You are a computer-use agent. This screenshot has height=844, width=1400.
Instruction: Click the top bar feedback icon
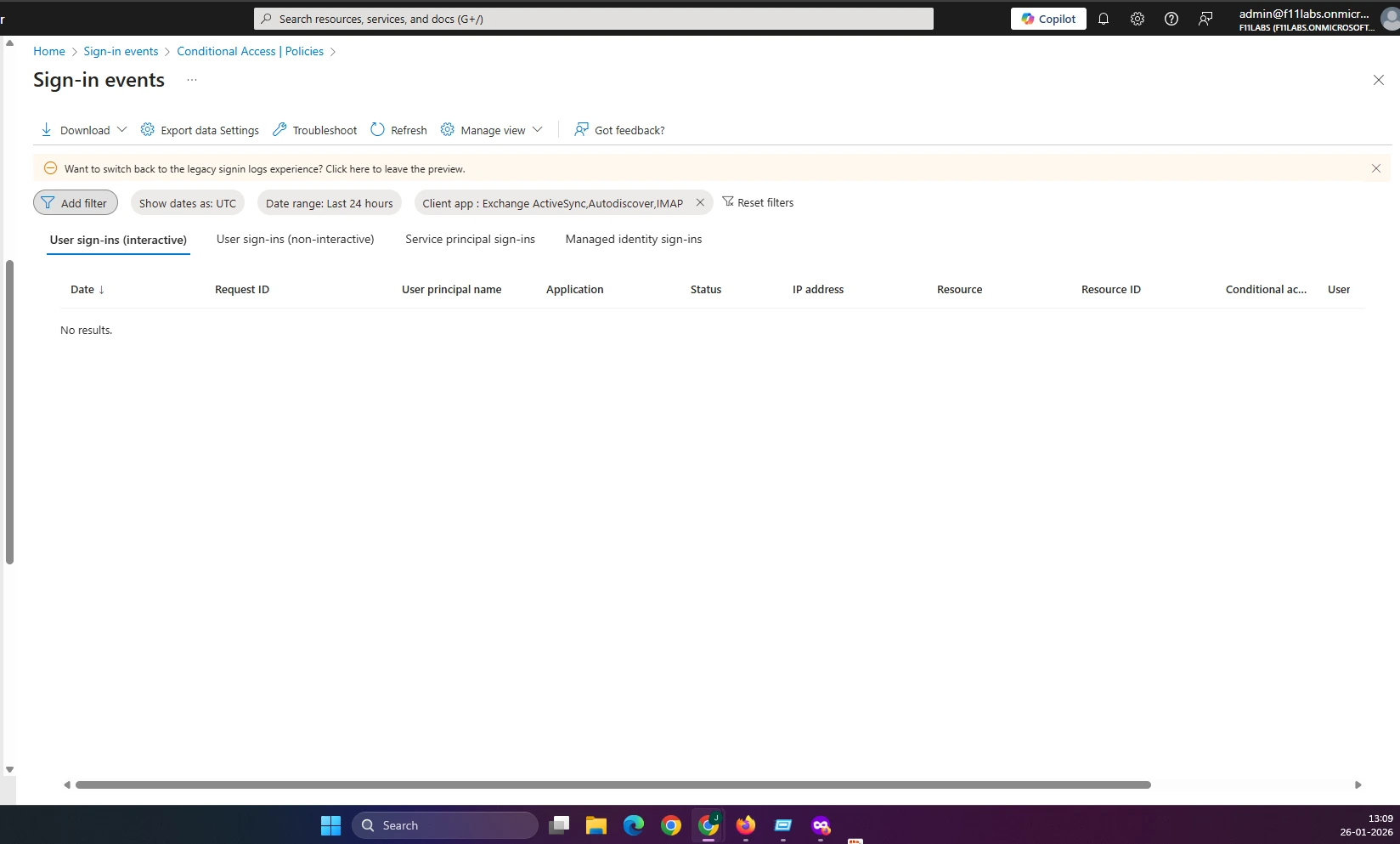point(1205,19)
